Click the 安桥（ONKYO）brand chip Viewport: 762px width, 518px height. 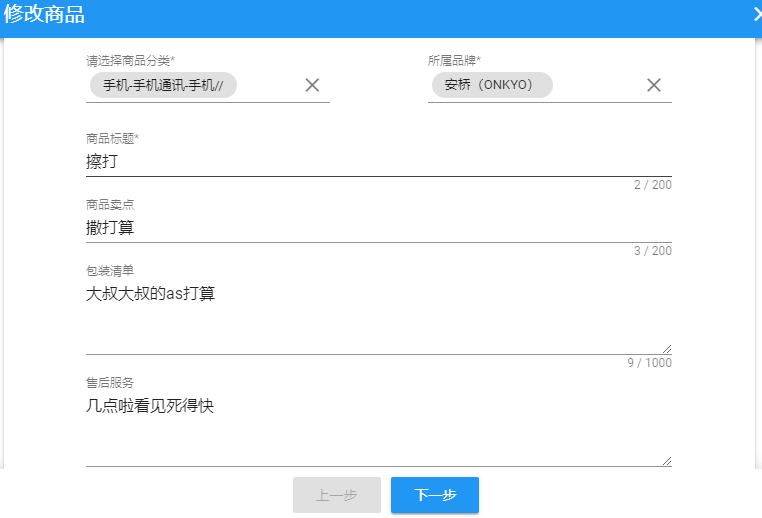tap(492, 85)
